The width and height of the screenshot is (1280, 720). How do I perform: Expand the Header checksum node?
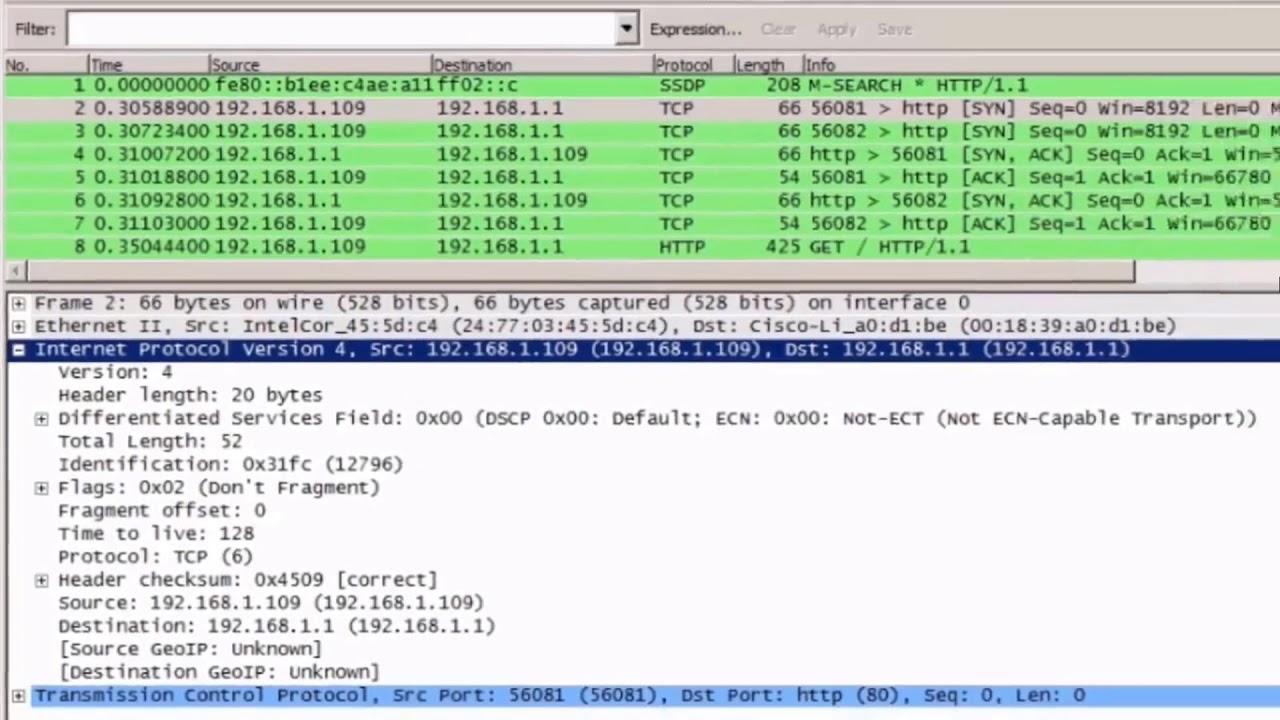coord(41,580)
